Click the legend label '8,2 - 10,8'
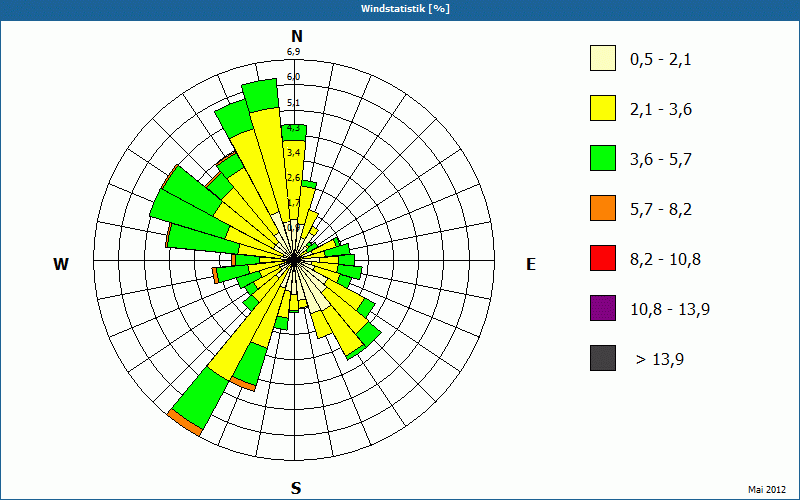This screenshot has width=800, height=500. coord(665,260)
